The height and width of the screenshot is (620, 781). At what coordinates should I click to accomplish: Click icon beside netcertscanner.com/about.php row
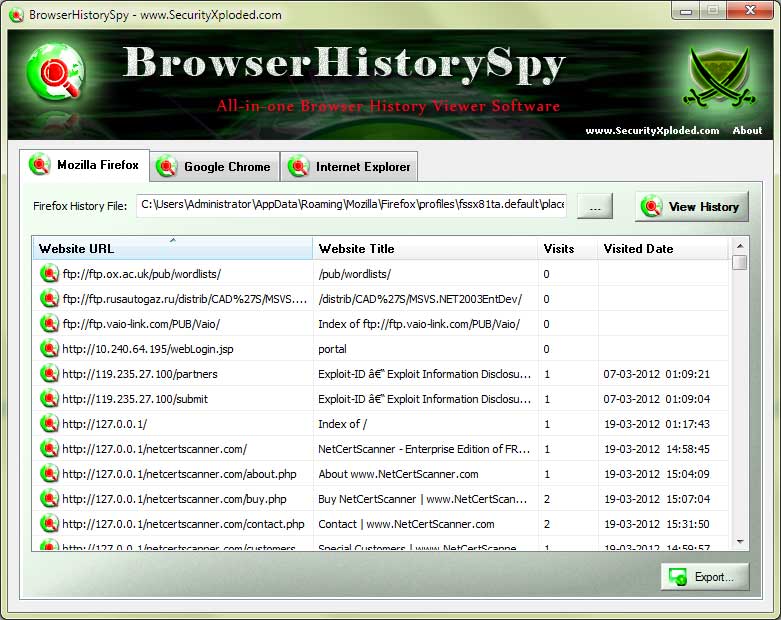click(49, 473)
